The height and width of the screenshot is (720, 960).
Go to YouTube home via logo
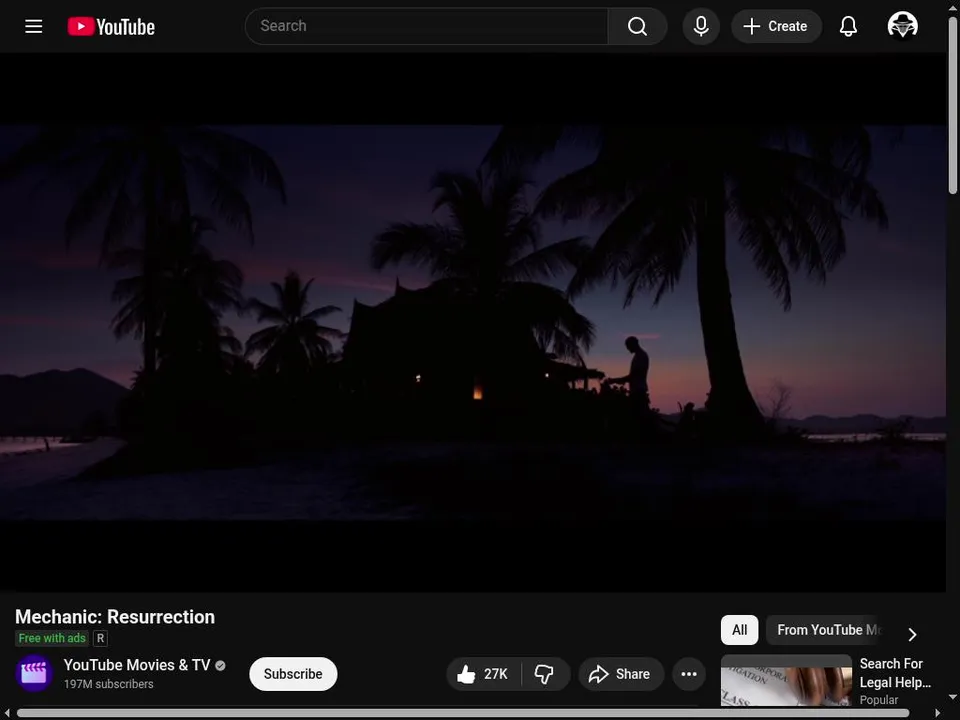point(111,26)
